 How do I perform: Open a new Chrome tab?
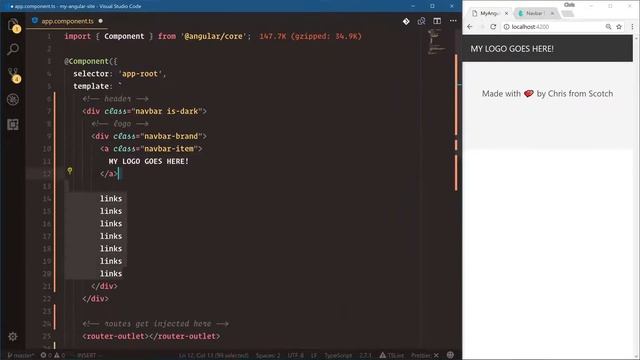pyautogui.click(x=567, y=14)
